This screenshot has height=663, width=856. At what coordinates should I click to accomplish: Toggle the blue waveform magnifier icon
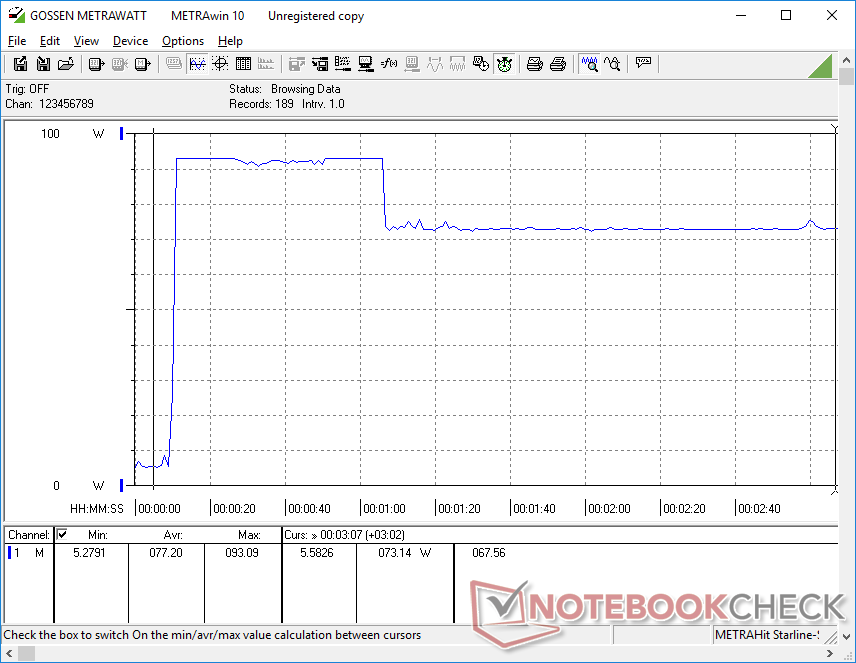coord(590,64)
